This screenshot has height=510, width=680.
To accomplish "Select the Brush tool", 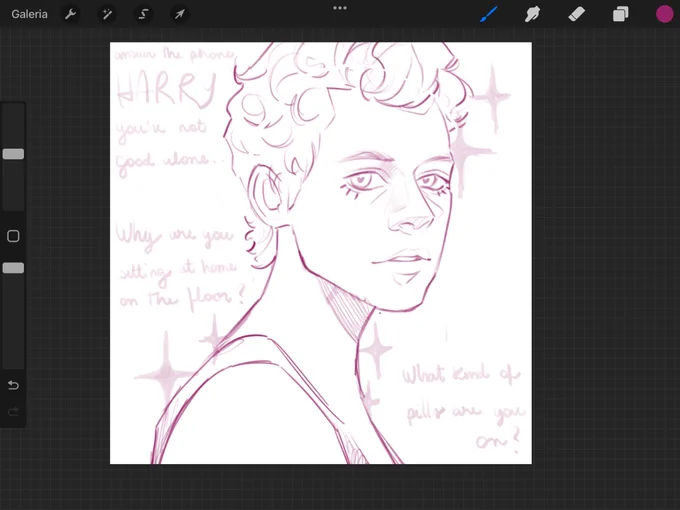I will coord(489,14).
